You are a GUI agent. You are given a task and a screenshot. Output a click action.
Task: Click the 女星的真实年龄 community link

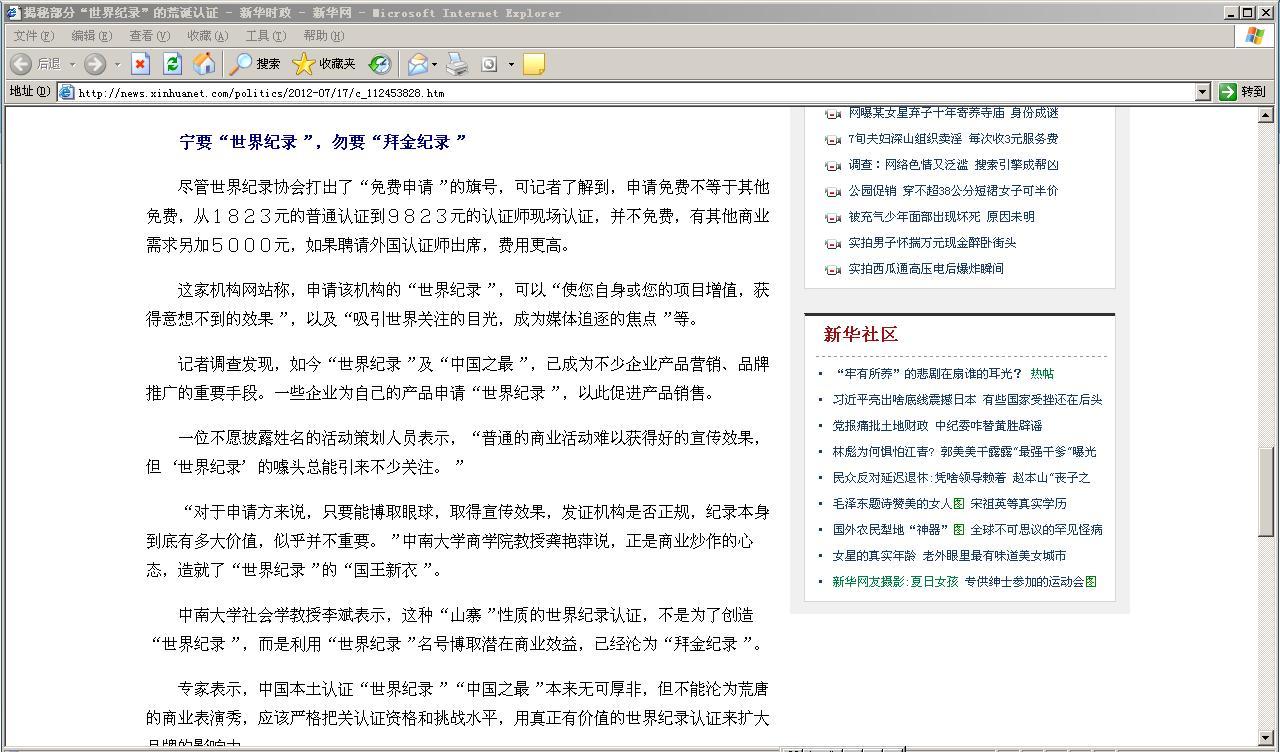pos(874,555)
